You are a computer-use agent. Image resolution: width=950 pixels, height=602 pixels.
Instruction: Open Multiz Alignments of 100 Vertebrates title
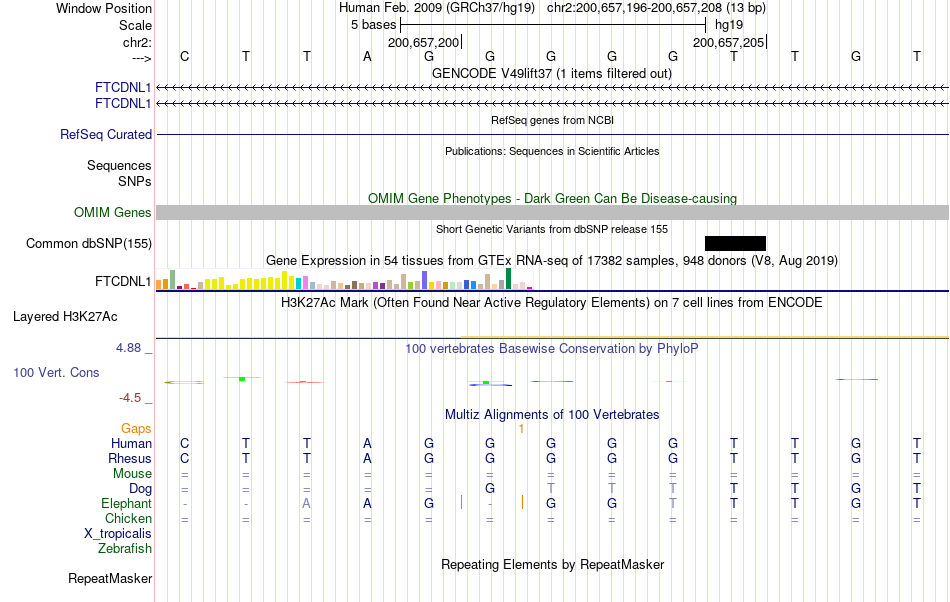pos(552,414)
